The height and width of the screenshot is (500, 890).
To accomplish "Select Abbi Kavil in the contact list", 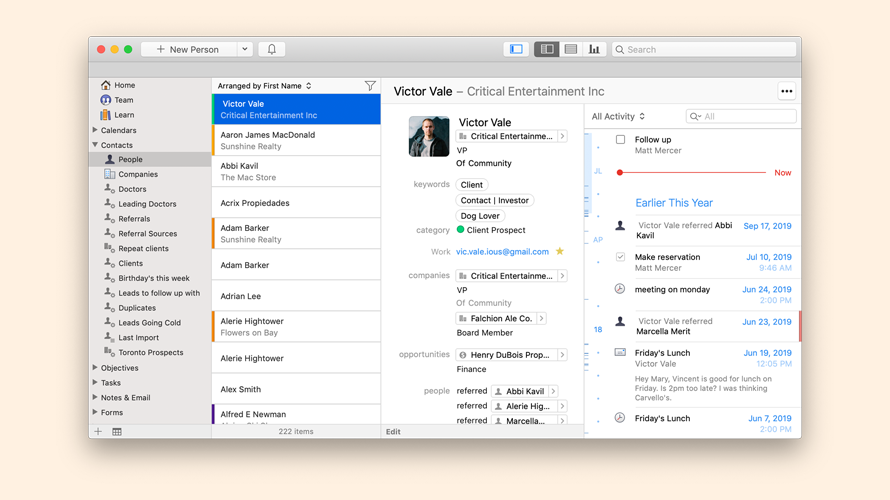I will pyautogui.click(x=296, y=171).
